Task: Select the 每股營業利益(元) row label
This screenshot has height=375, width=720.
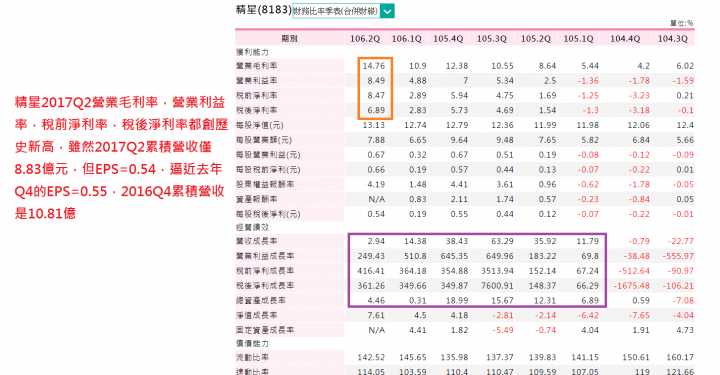Action: pos(268,155)
